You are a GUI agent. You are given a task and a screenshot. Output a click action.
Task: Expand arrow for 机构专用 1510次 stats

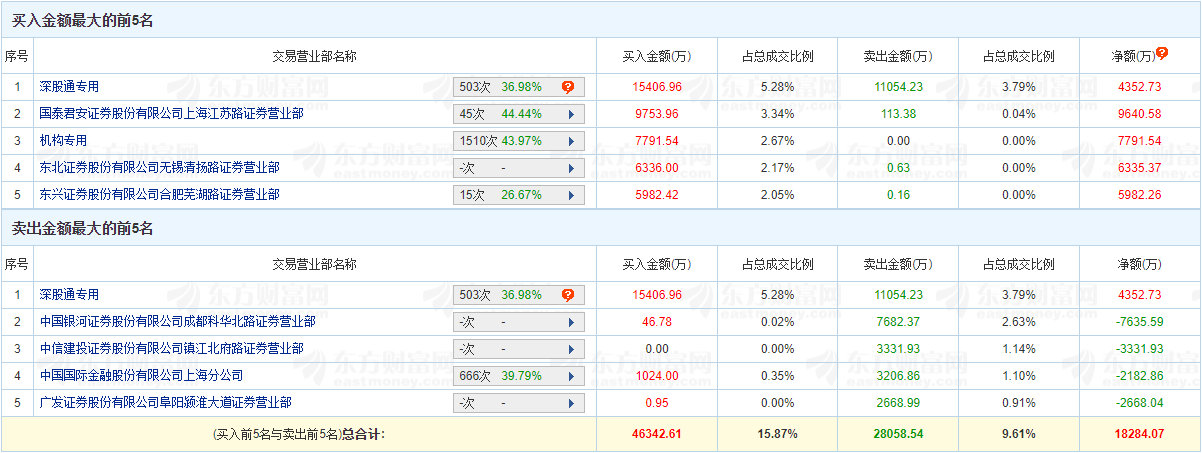click(571, 142)
